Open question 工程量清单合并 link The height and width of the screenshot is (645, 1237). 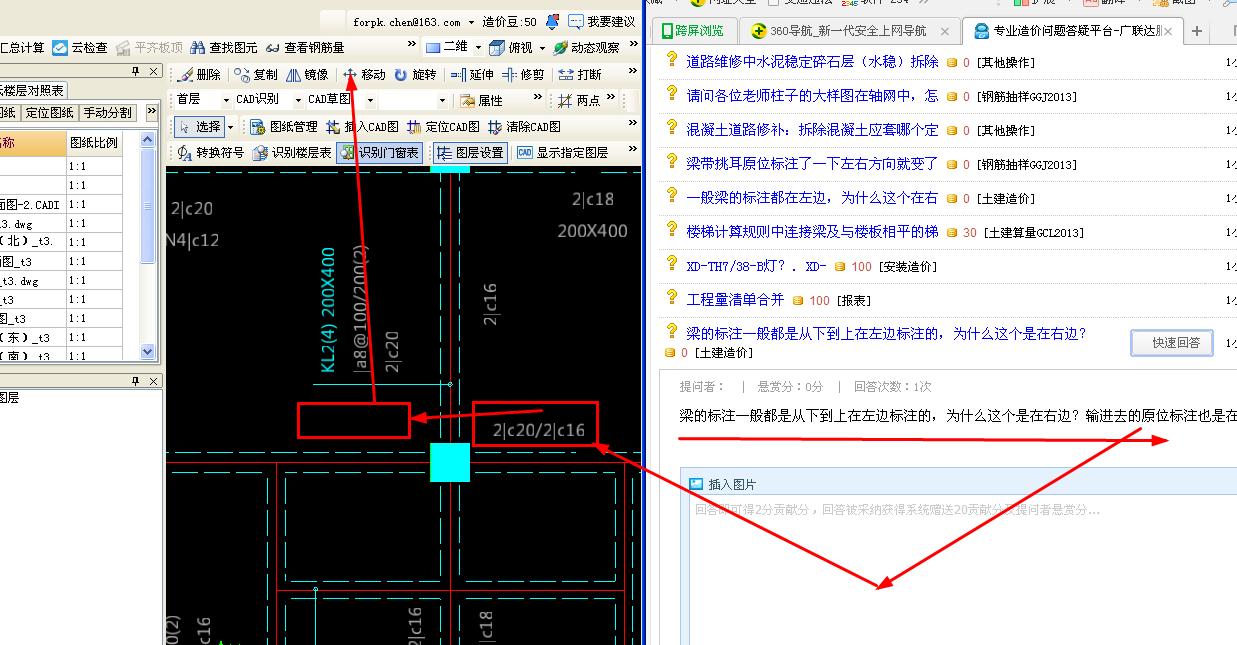(735, 300)
